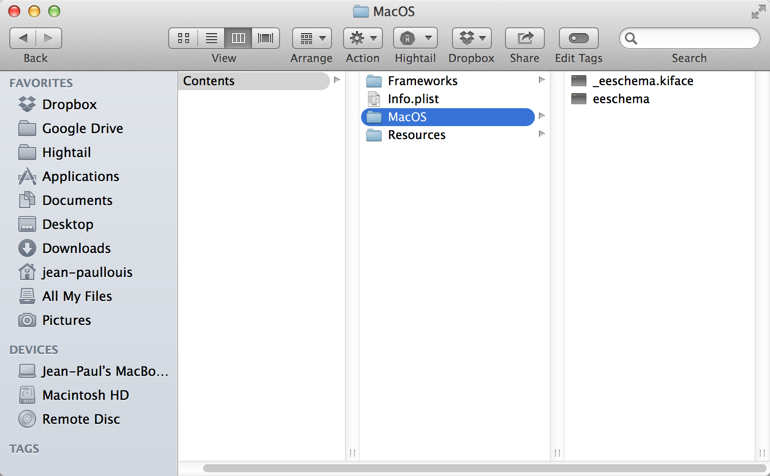Expand the Frameworks folder arrow
This screenshot has height=476, width=770.
tap(542, 80)
